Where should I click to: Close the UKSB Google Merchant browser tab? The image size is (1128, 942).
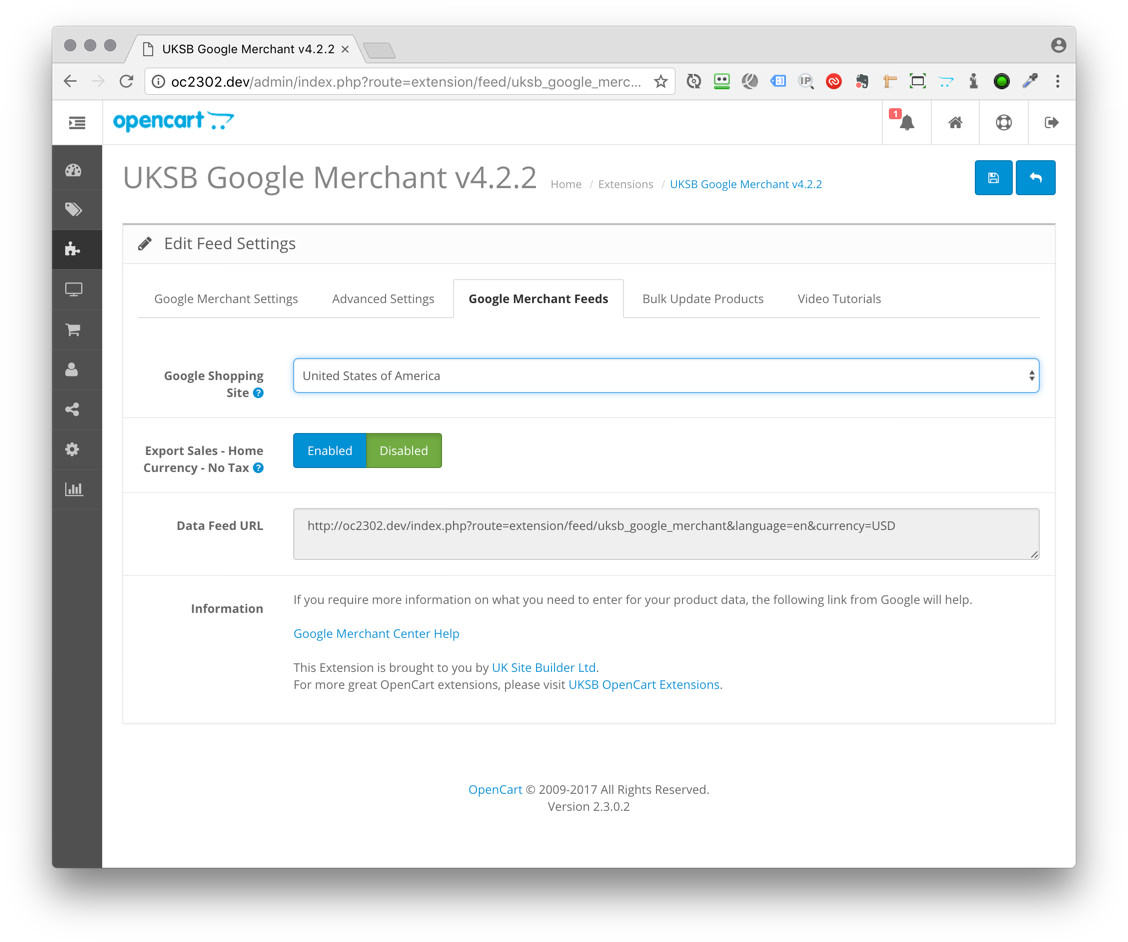[345, 49]
